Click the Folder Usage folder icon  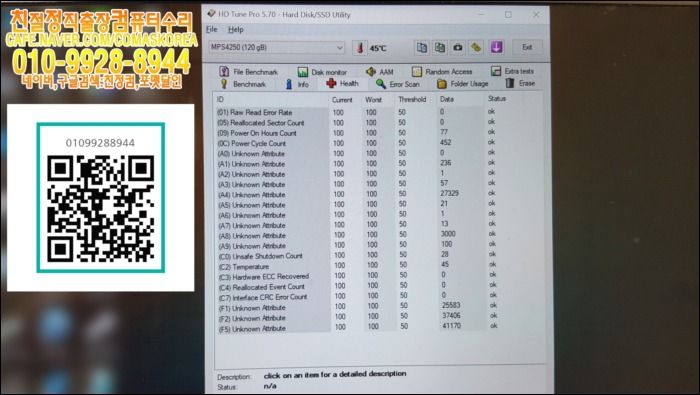442,83
